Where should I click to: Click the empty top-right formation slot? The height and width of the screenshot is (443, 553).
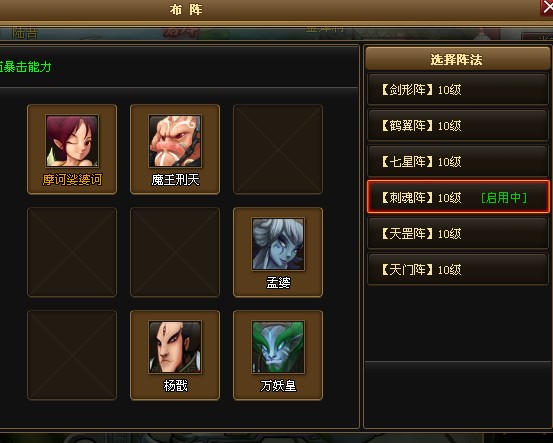(x=278, y=149)
